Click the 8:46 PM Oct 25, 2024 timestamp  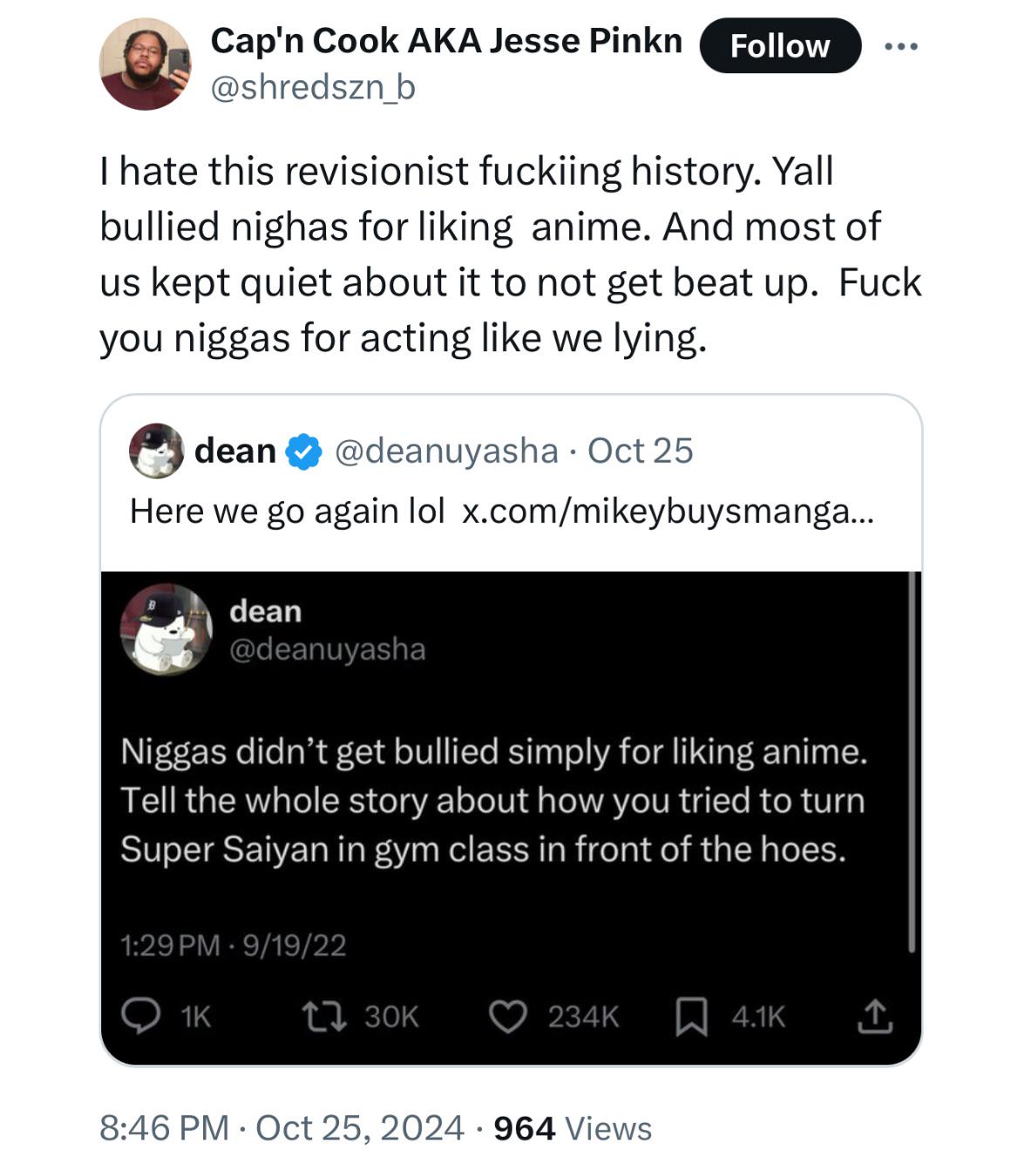282,1128
